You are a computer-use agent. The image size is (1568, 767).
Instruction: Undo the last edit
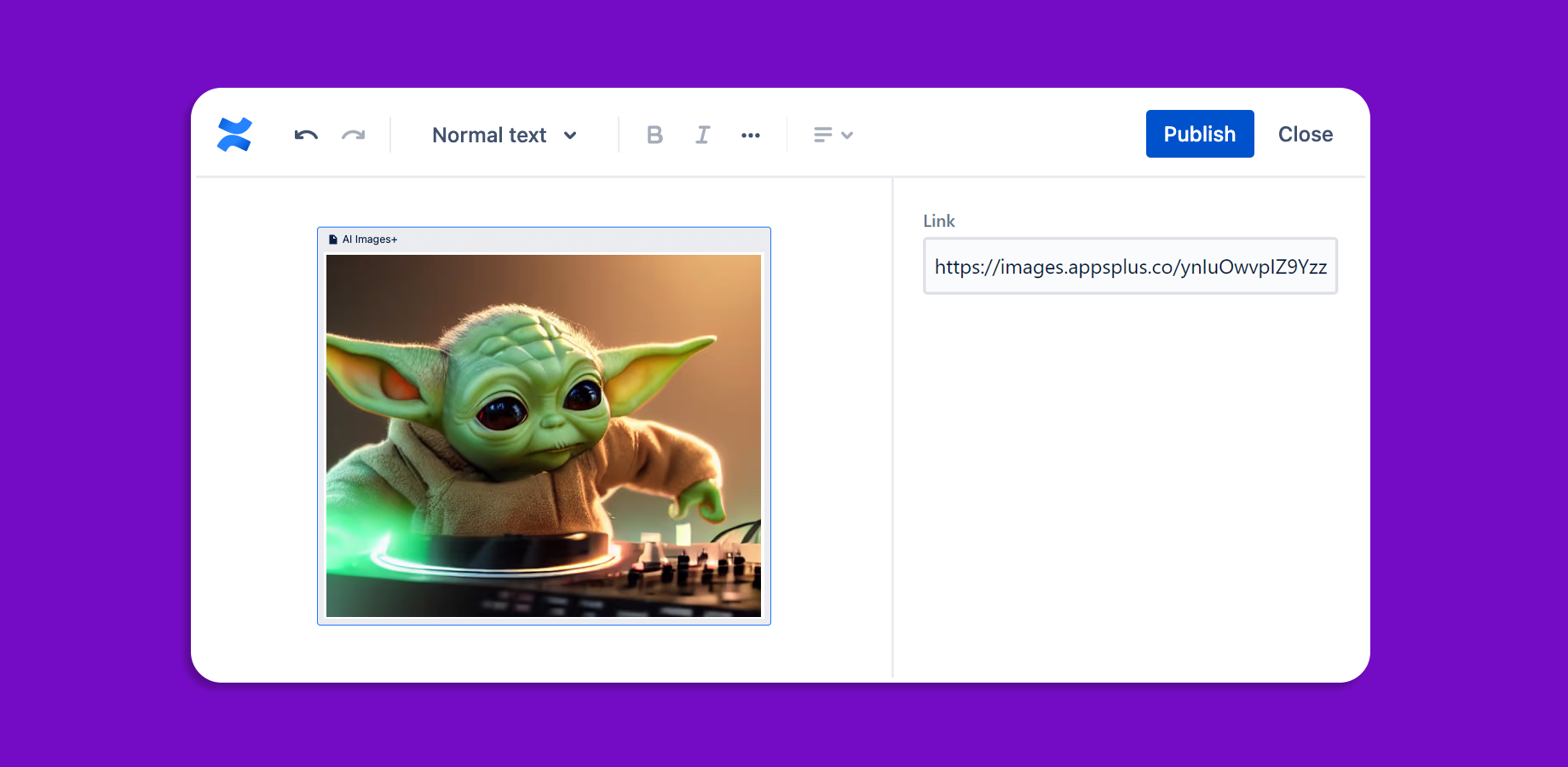pos(306,135)
